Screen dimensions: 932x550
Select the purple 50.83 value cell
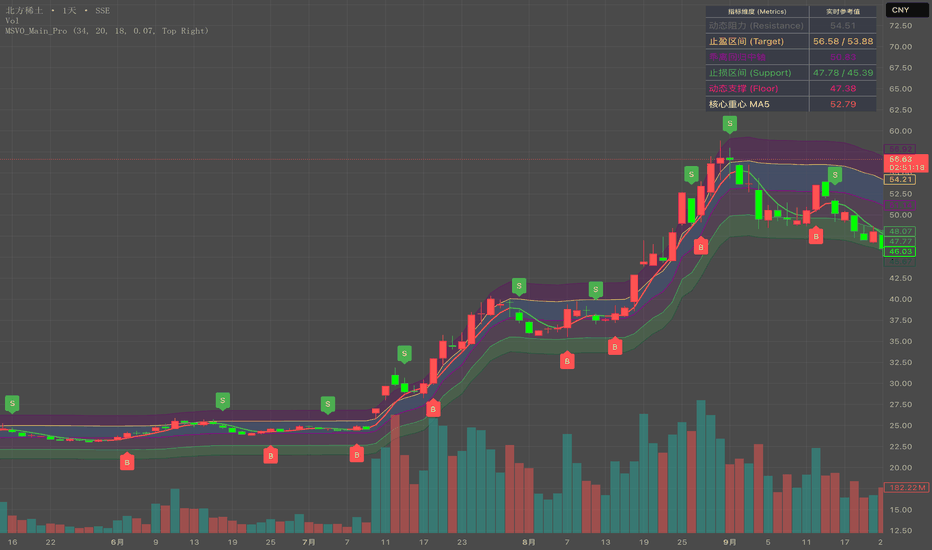[843, 57]
